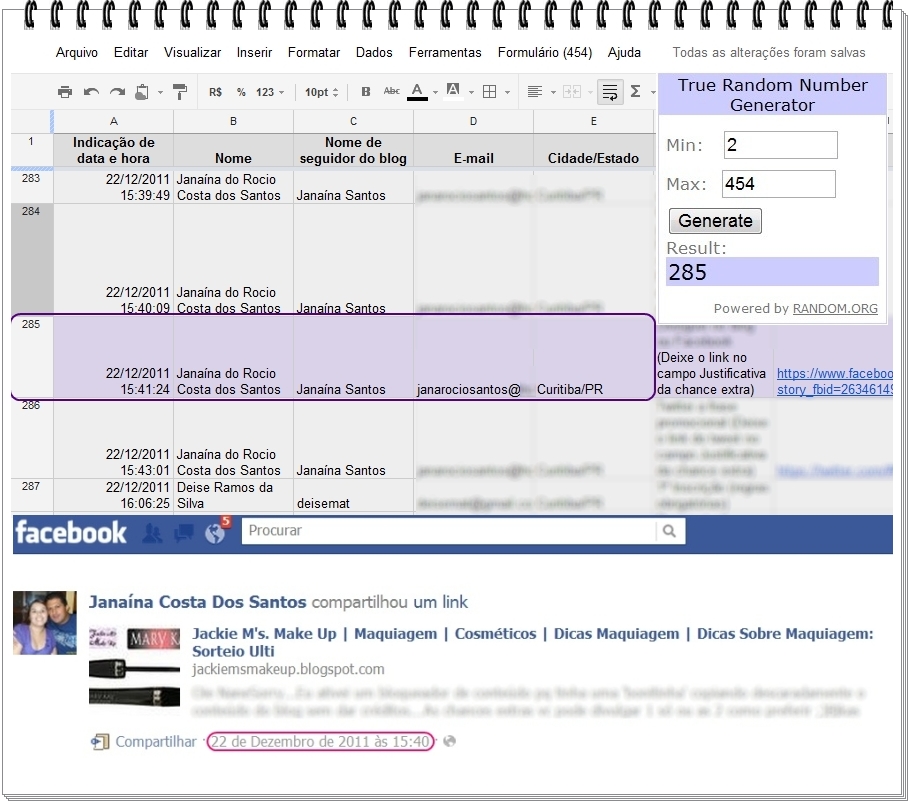This screenshot has height=803, width=910.
Task: Click the Facebook search magnifier button
Action: [670, 531]
